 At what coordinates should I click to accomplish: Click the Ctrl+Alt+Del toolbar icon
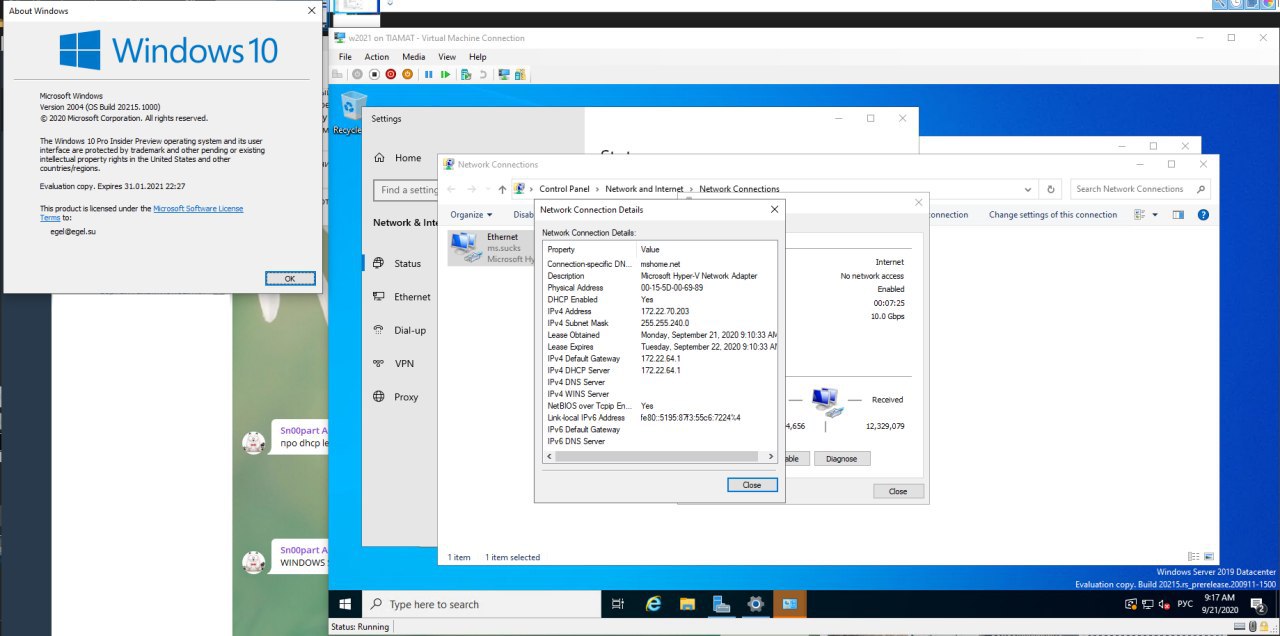coord(337,74)
